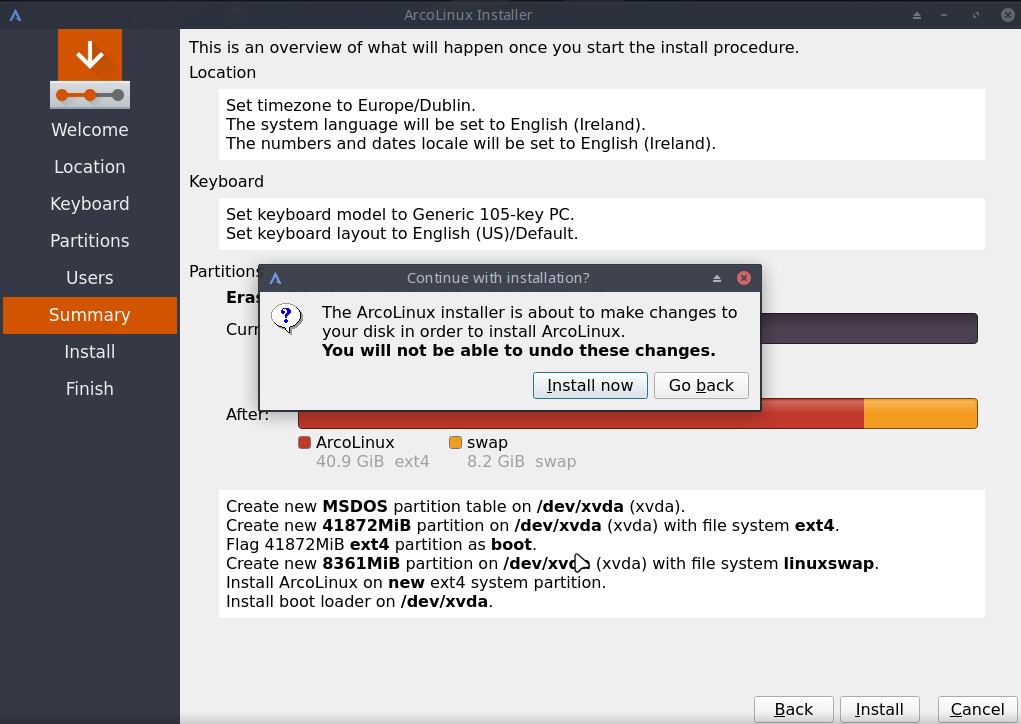Click the ArcoLinux logo in main title bar
The image size is (1021, 724).
point(16,15)
